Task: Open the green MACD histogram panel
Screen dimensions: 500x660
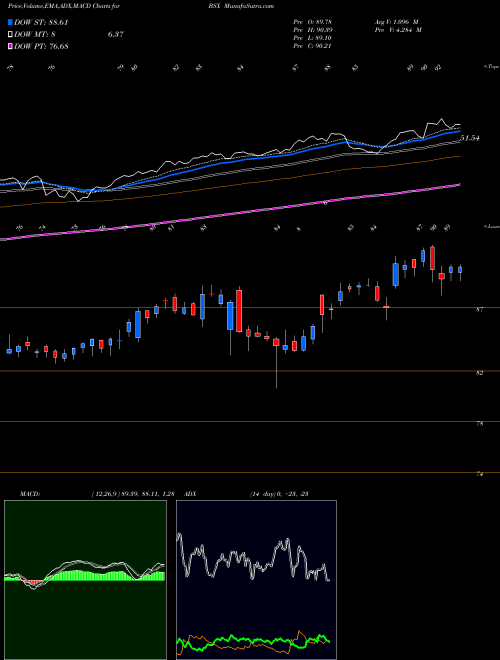Action: point(85,580)
